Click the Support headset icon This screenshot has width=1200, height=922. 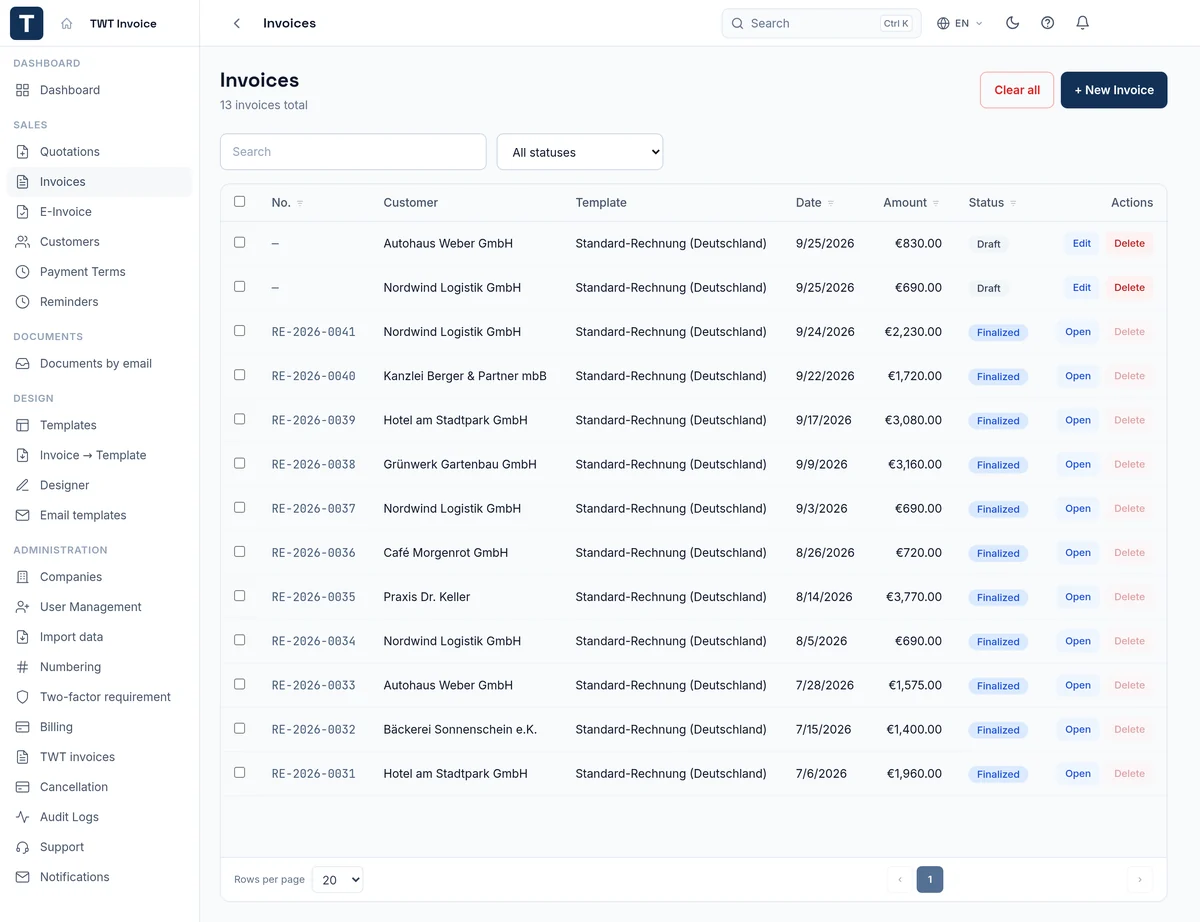coord(23,847)
